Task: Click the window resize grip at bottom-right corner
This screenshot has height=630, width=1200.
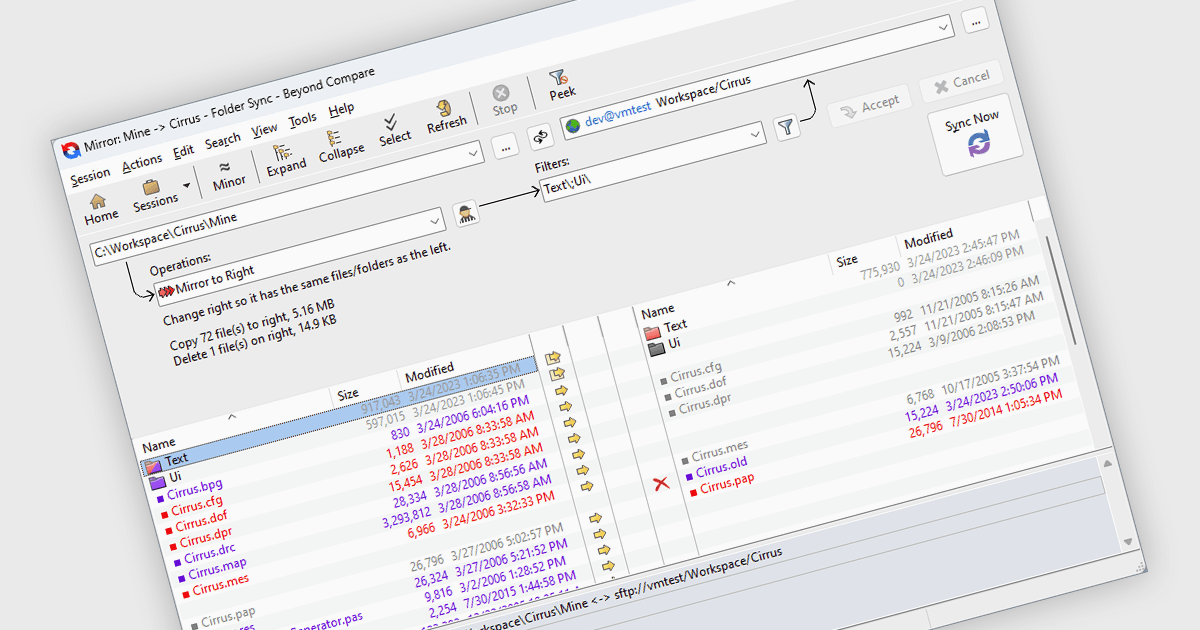Action: (1141, 565)
